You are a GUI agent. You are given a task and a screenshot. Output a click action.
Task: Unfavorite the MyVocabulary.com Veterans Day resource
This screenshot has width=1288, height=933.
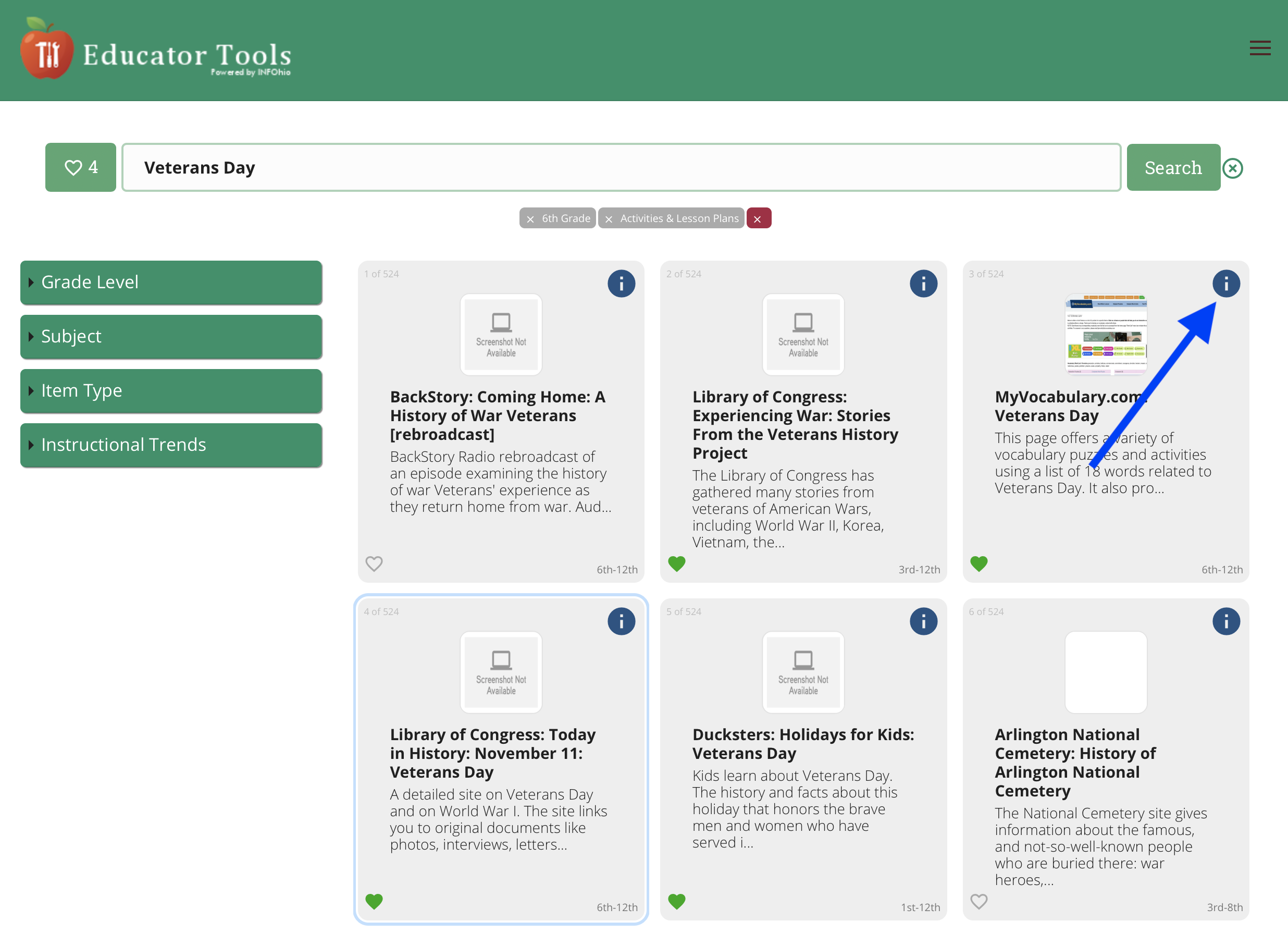[x=979, y=563]
